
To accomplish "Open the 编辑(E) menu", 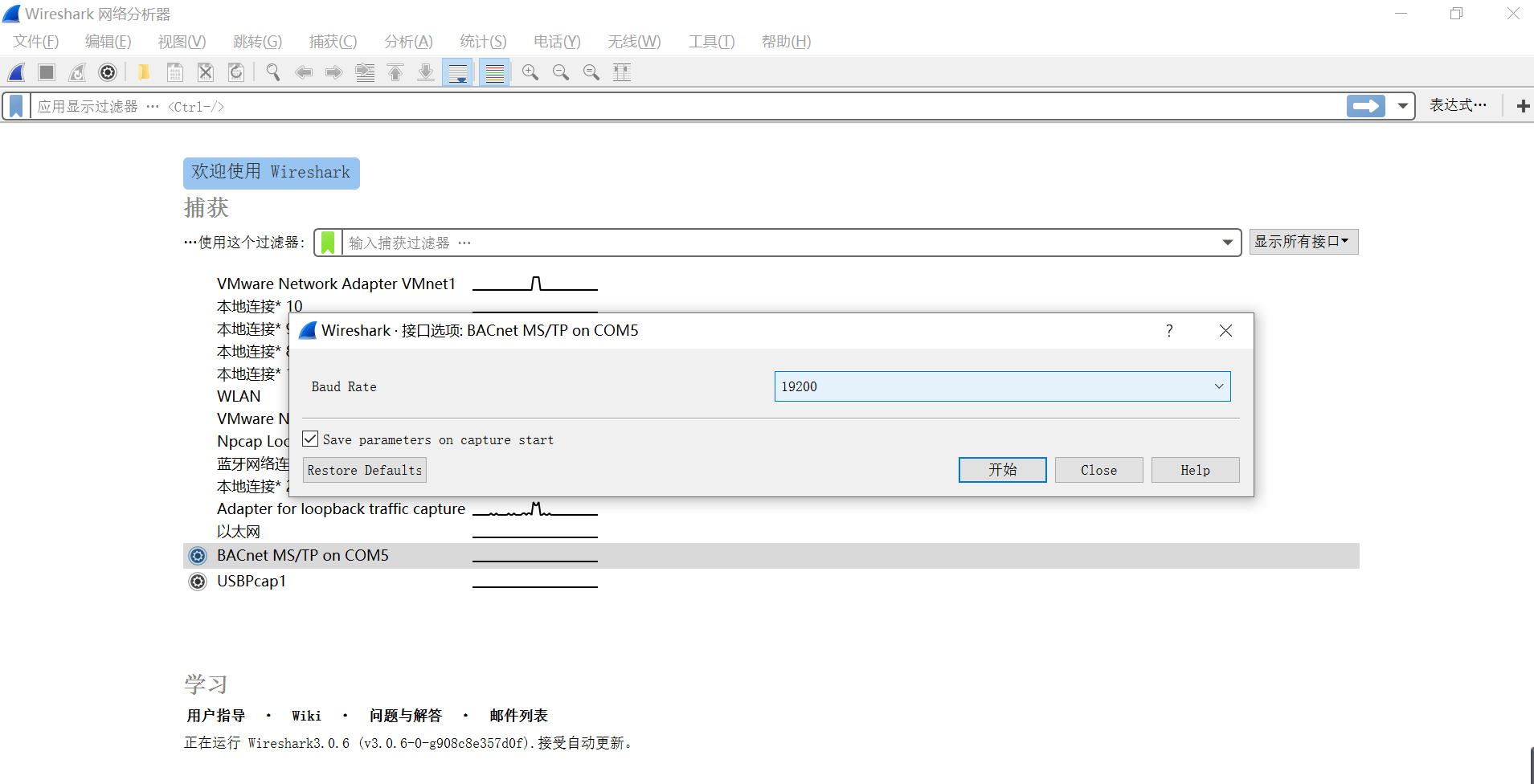I will tap(108, 42).
